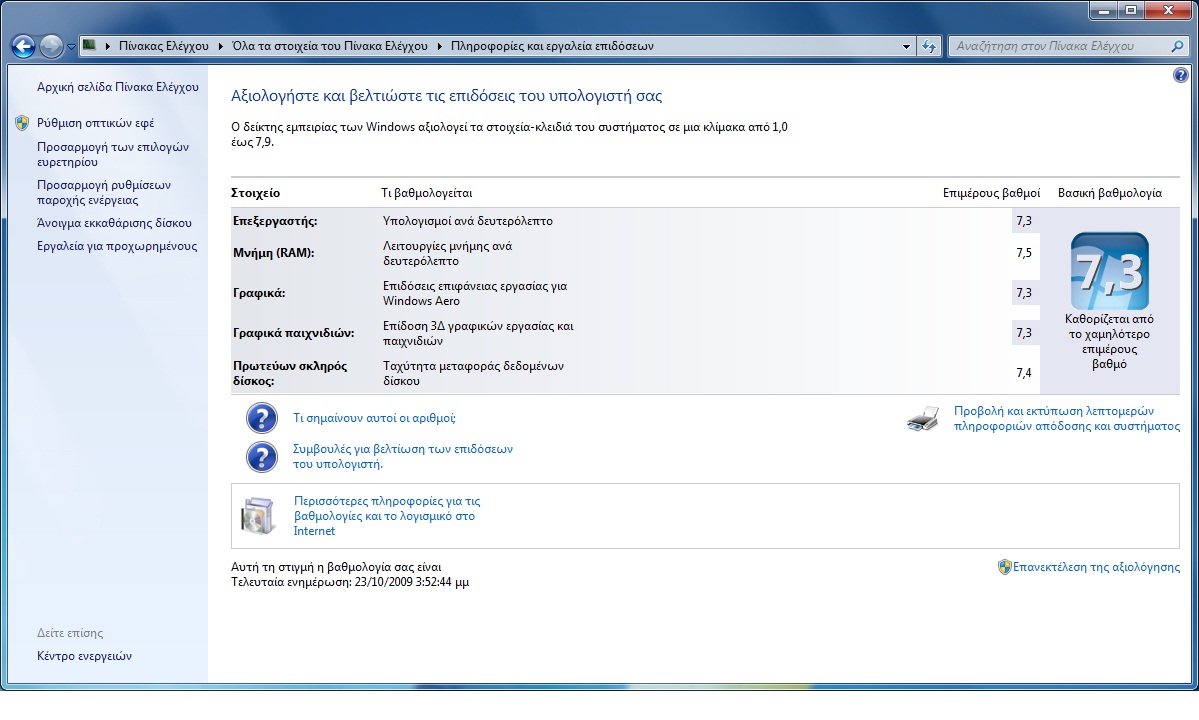
Task: Expand the arrow before Πίνακας Ελέγχου breadcrumb
Action: (108, 46)
